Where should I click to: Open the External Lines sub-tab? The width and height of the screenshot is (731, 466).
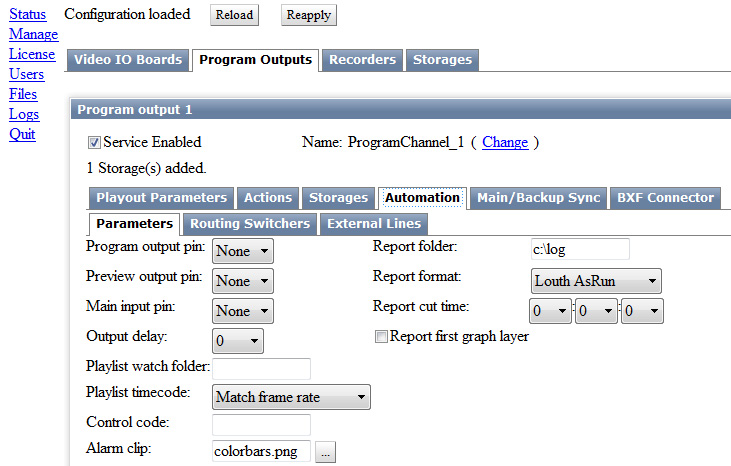(x=374, y=224)
